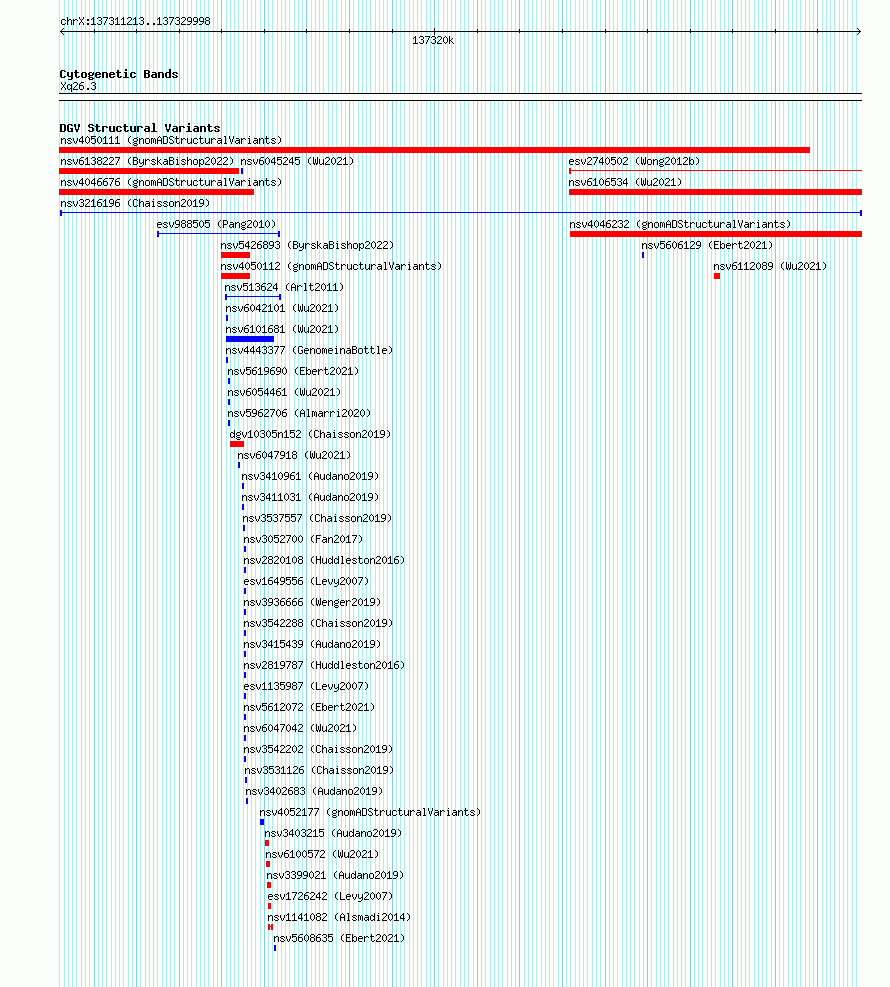The width and height of the screenshot is (890, 987).
Task: Select nsv6047918 (Wu2021) label
Action: [294, 455]
